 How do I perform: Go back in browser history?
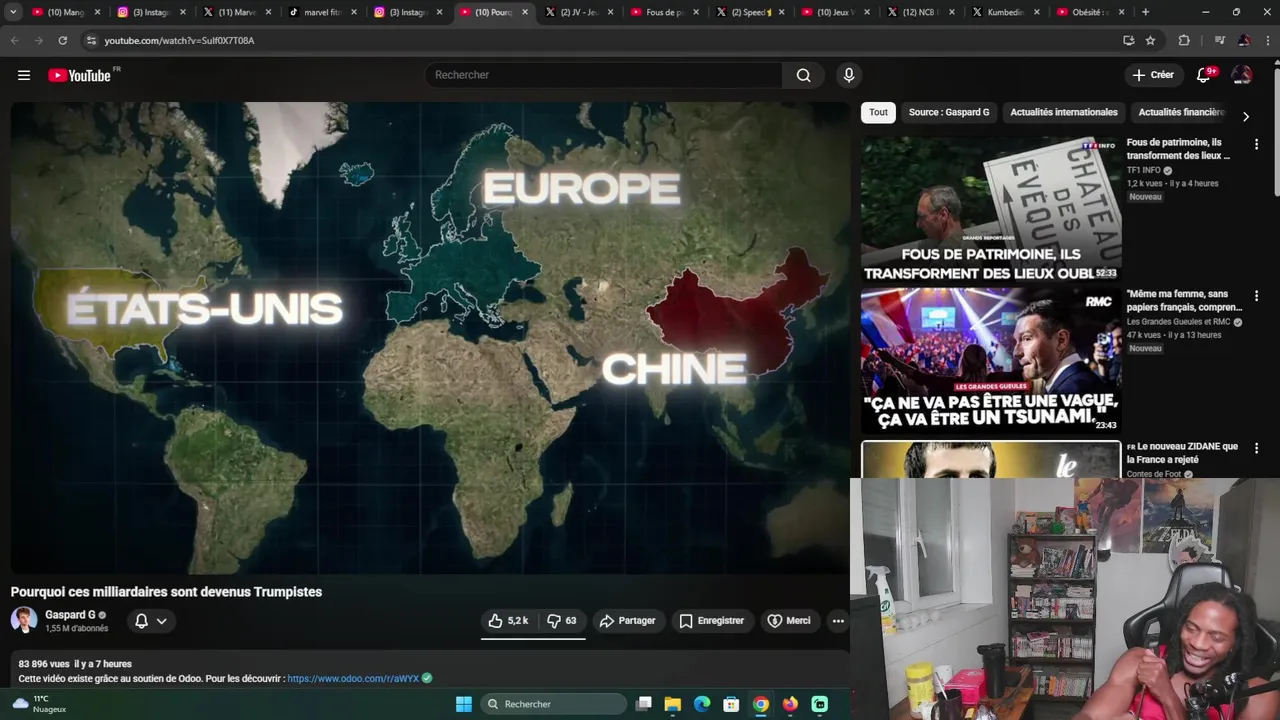[14, 40]
